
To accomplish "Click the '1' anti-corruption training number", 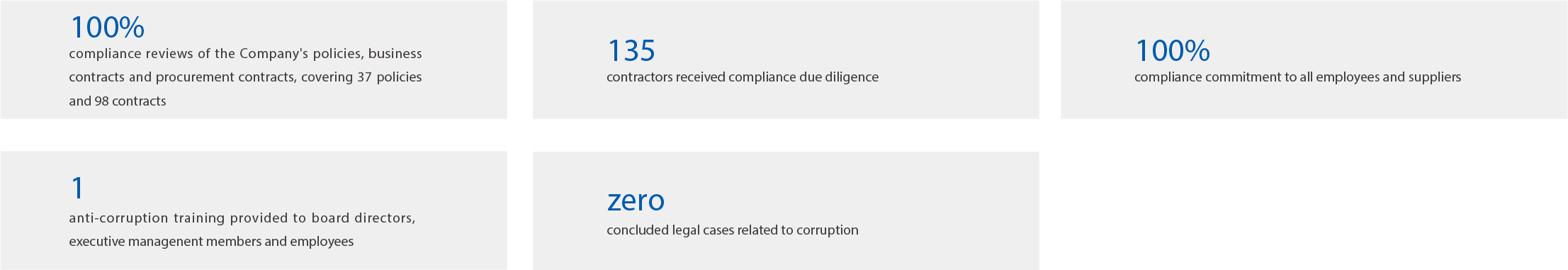I will pyautogui.click(x=77, y=189).
